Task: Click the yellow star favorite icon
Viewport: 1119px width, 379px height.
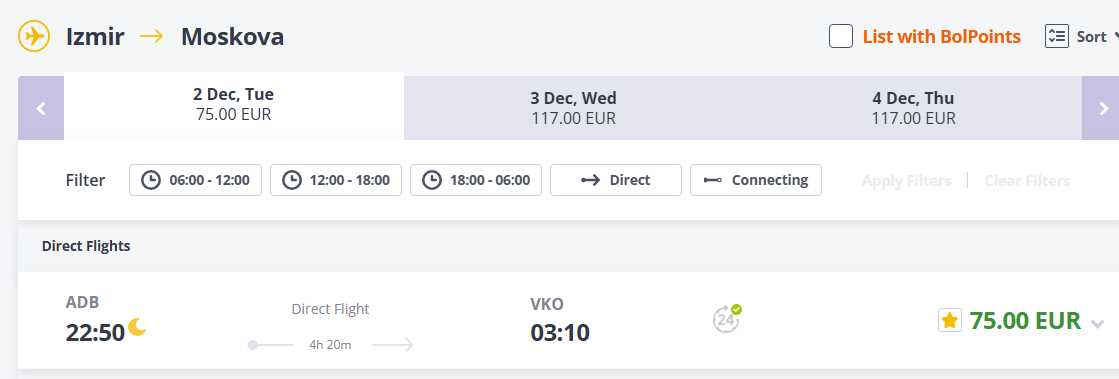Action: pyautogui.click(x=950, y=320)
